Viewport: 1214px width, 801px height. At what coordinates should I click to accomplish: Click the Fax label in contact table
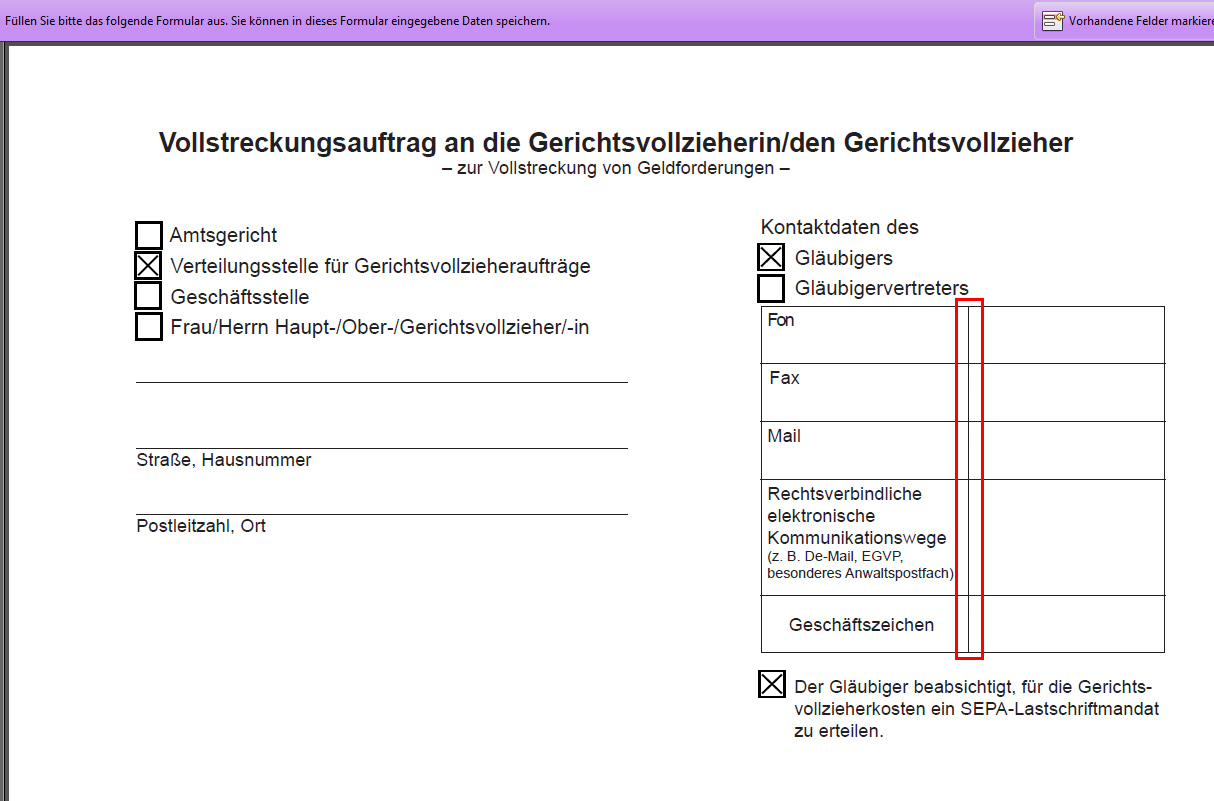coord(785,378)
